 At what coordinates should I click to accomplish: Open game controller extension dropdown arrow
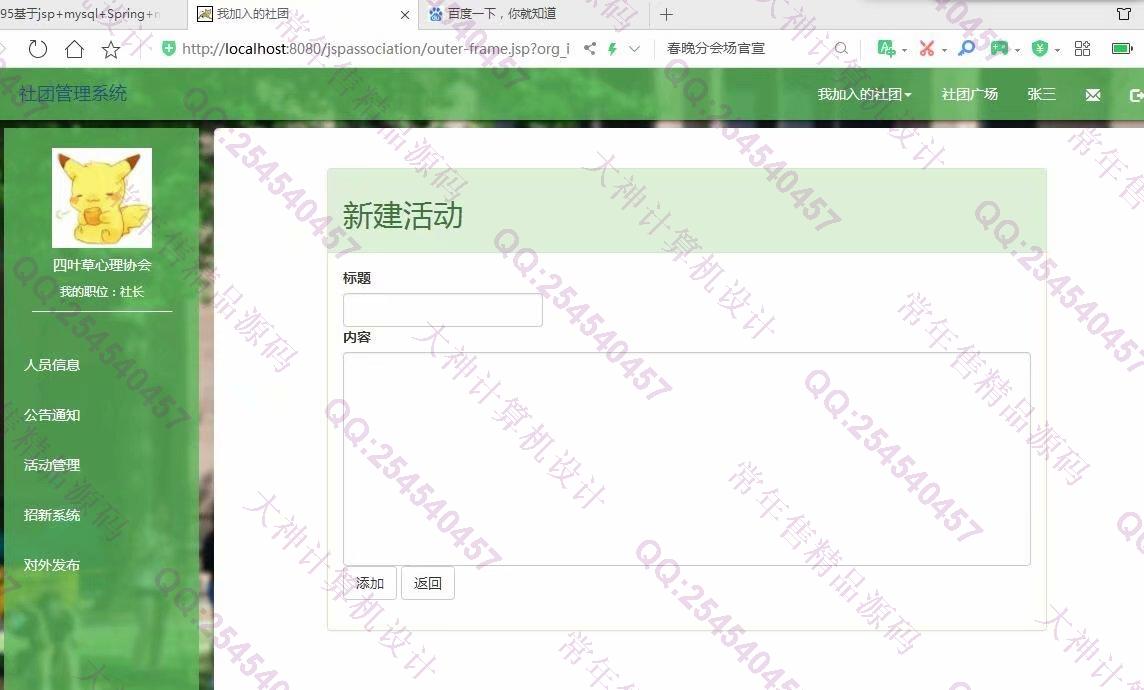tap(1017, 50)
